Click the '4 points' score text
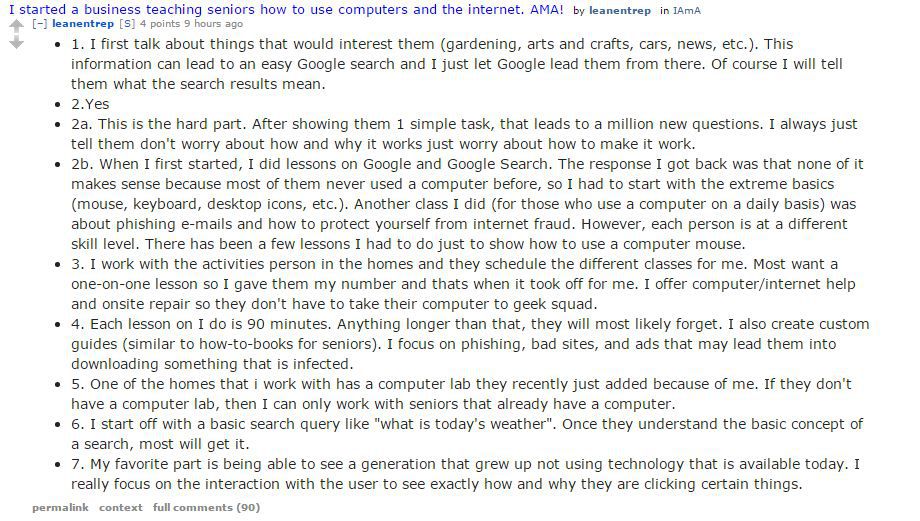This screenshot has width=920, height=521. click(x=160, y=23)
